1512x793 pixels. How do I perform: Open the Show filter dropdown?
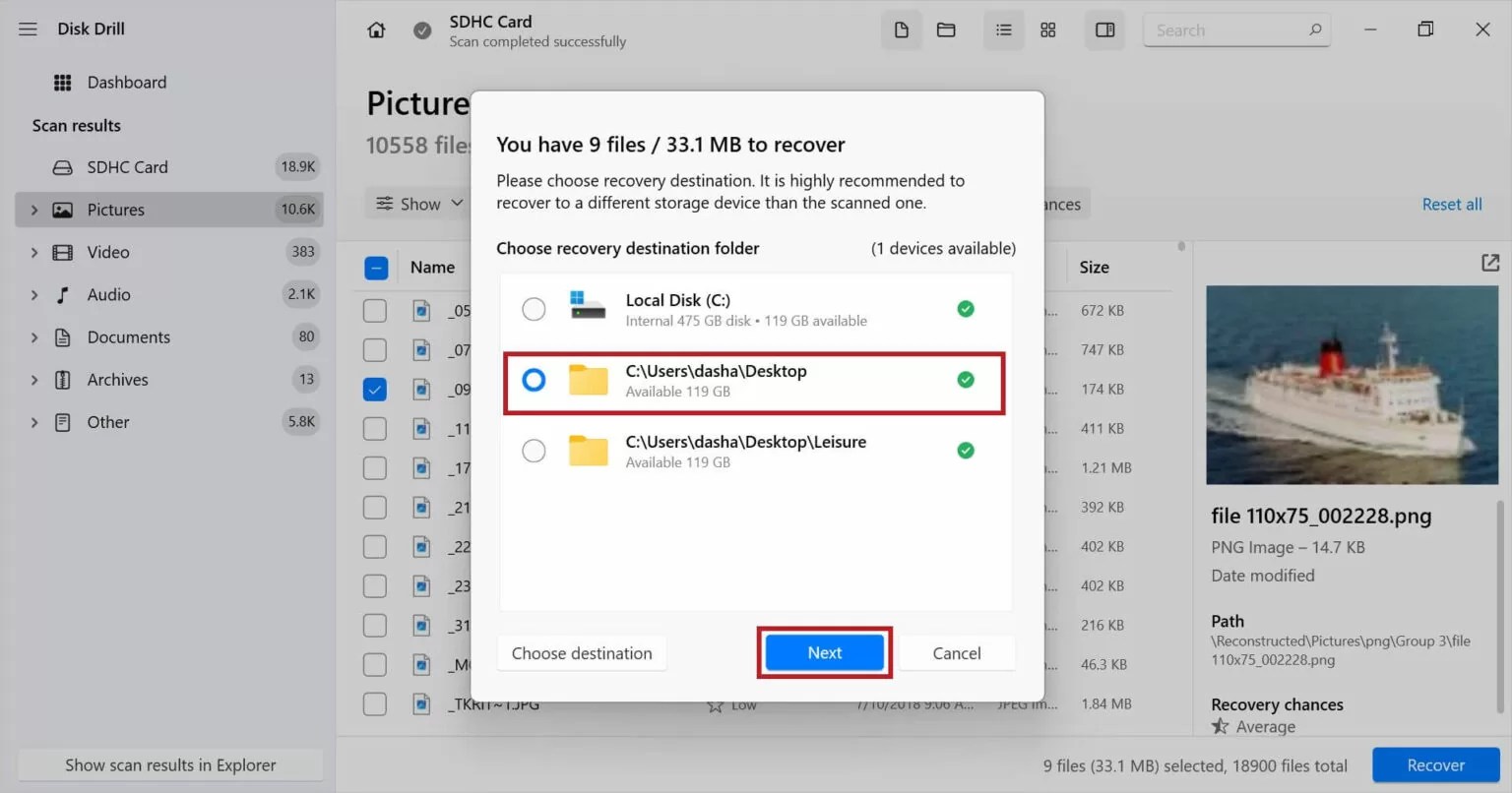417,203
